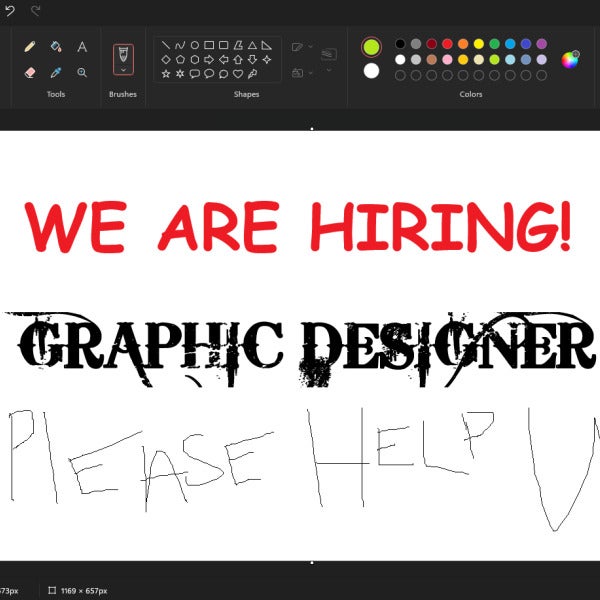Choose the Four-point star shape

pos(267,59)
